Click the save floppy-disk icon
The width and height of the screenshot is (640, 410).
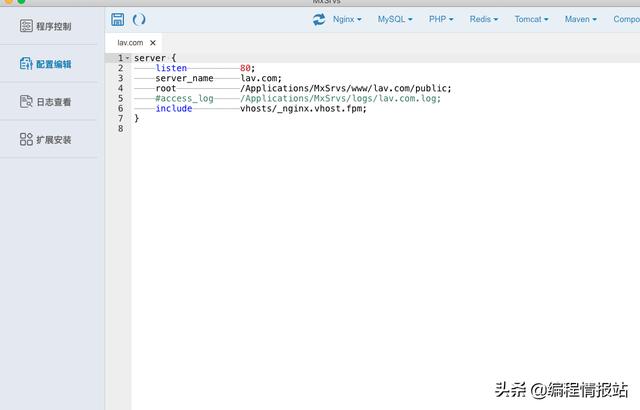coord(118,19)
